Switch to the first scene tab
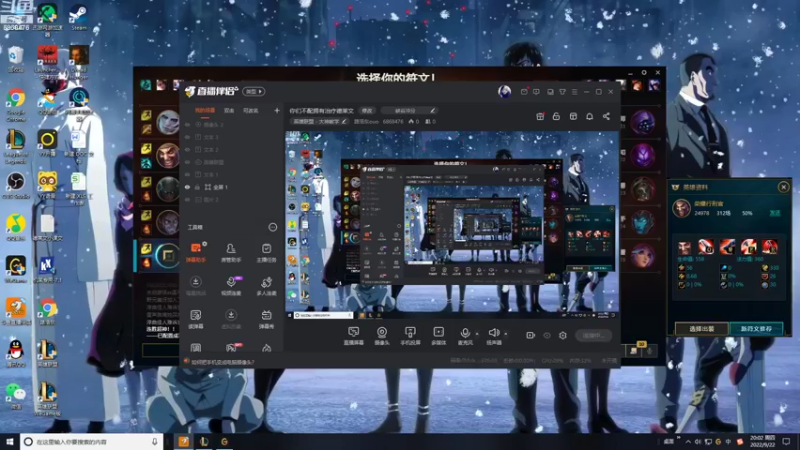This screenshot has height=450, width=800. (205, 110)
